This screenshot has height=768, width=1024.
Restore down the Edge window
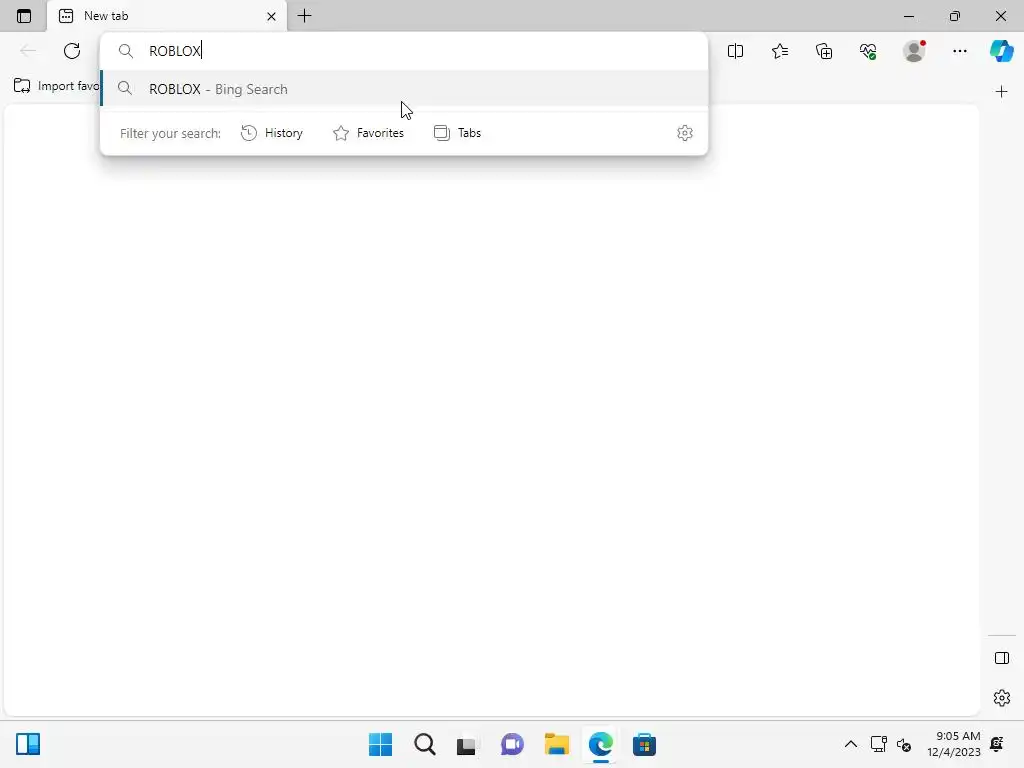pyautogui.click(x=955, y=16)
